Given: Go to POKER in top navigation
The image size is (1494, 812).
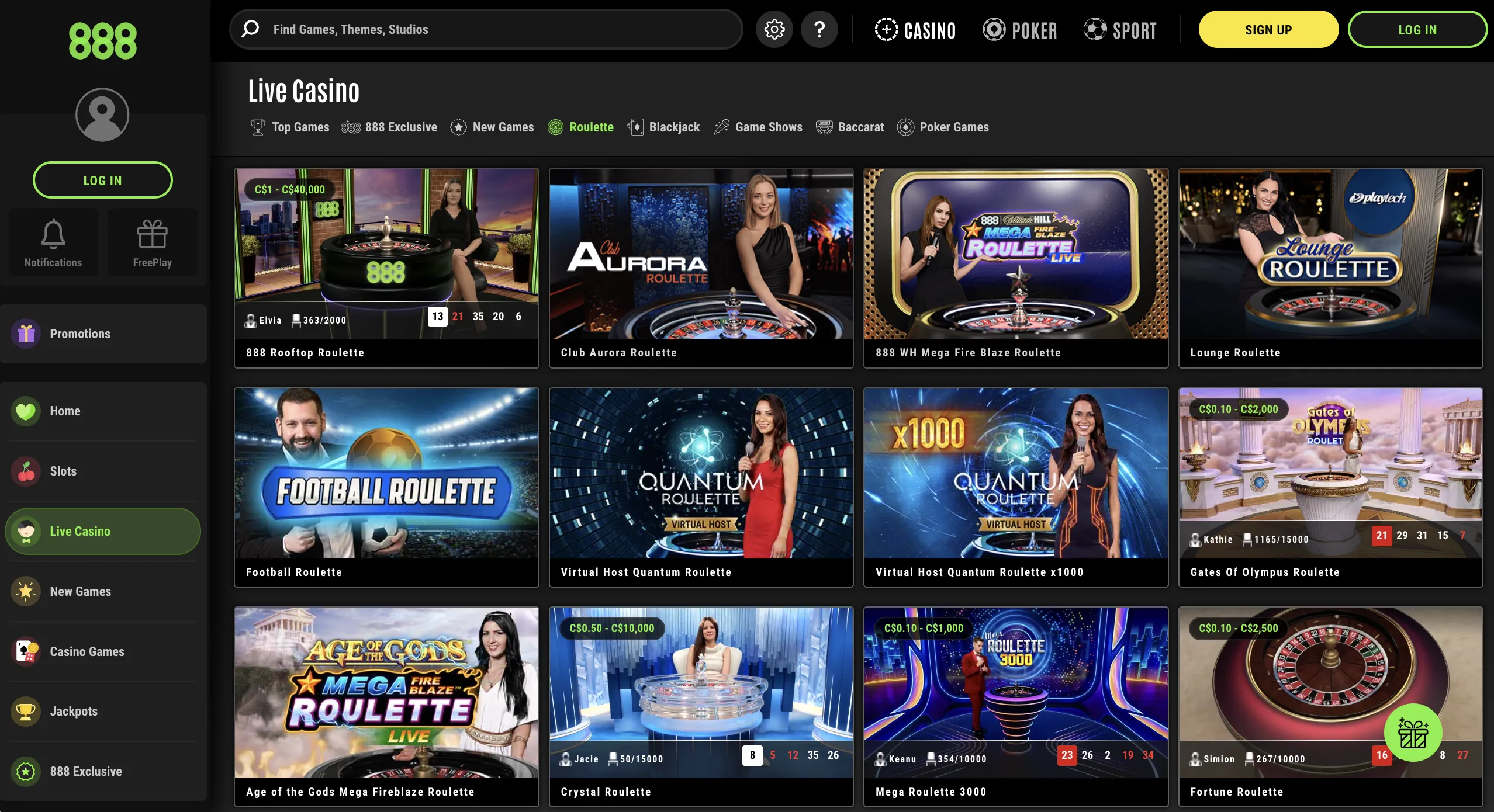Looking at the screenshot, I should (x=1020, y=30).
